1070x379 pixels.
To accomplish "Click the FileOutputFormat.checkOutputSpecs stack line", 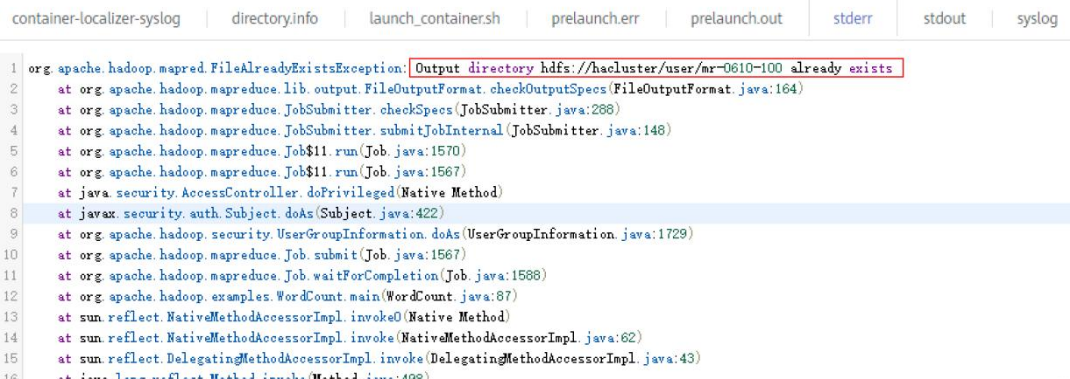I will (431, 89).
